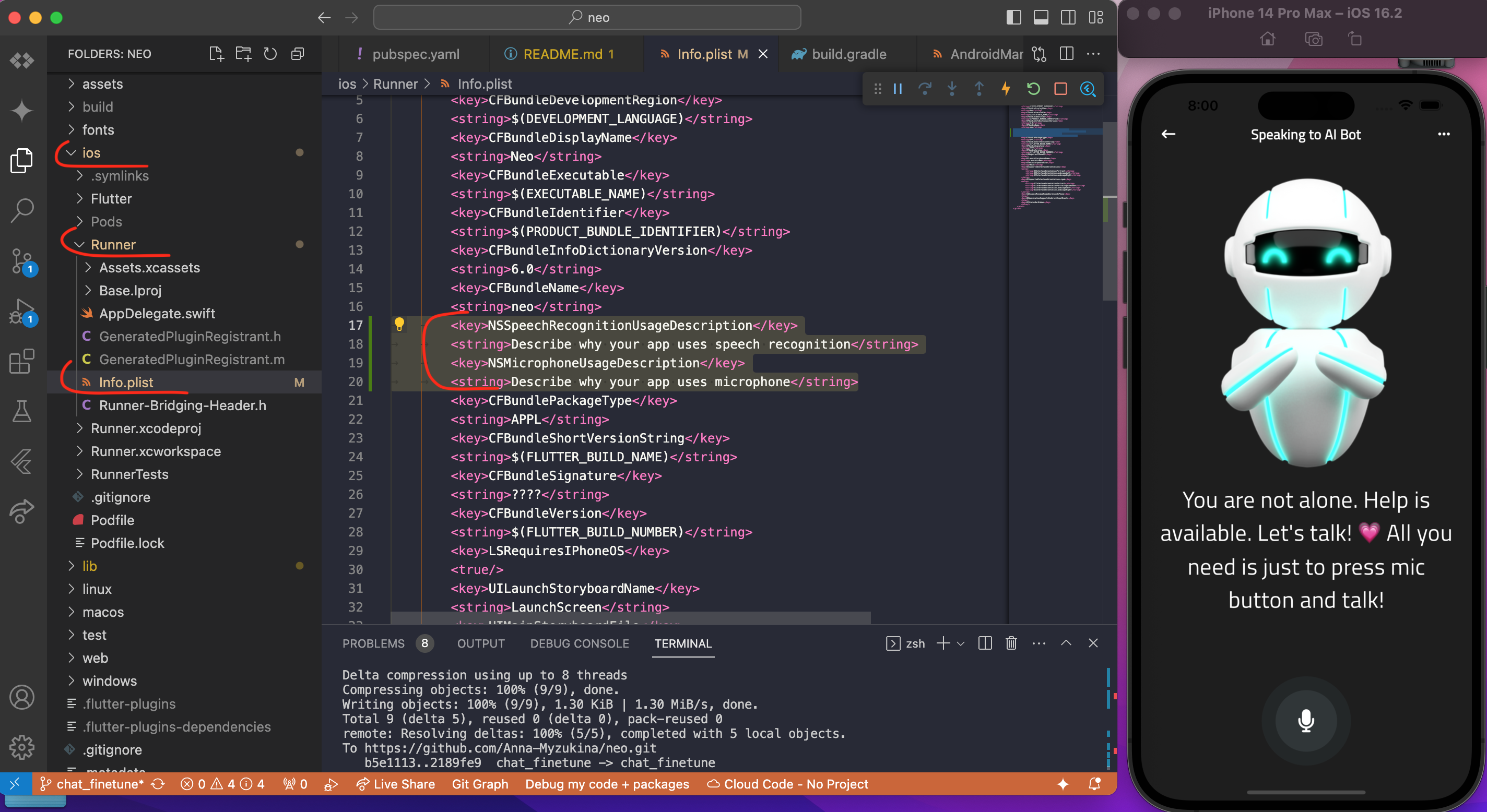Stop debugging with the red square
Image resolution: width=1487 pixels, height=812 pixels.
(x=1060, y=89)
